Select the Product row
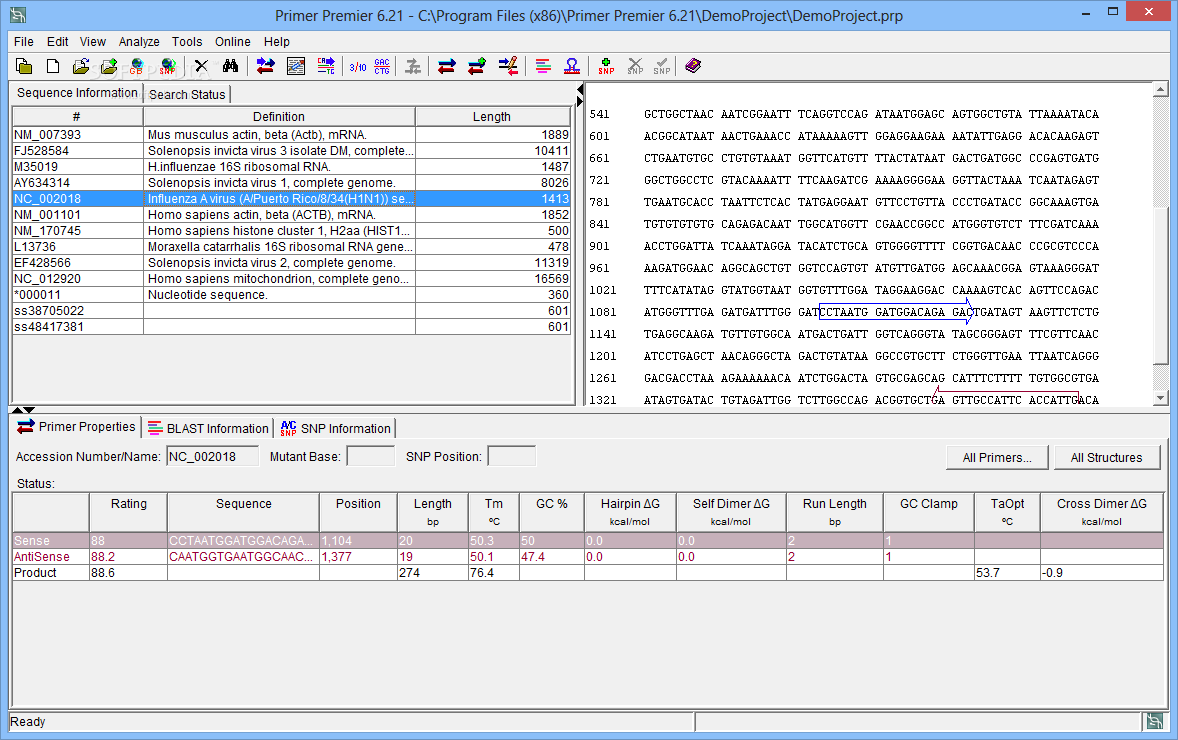Screen dimensions: 1178x740 click(588, 572)
